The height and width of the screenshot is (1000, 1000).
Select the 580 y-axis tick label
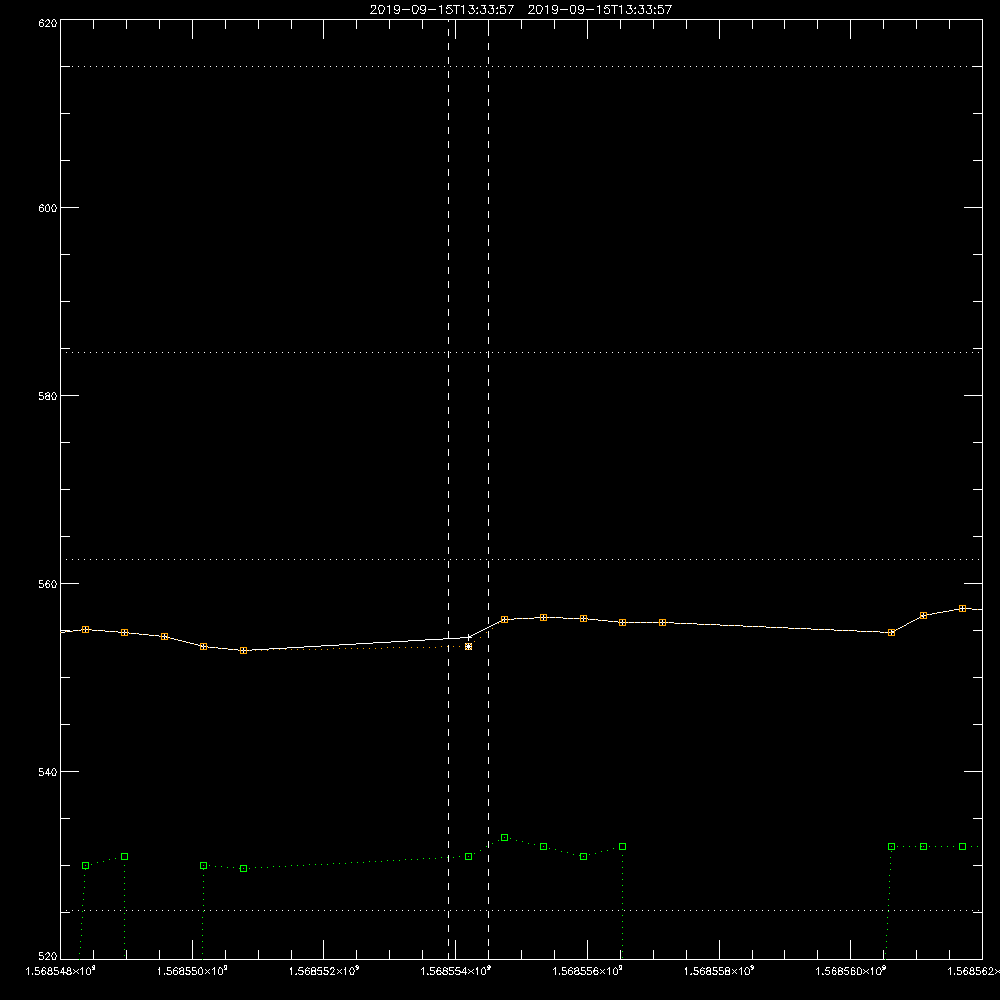point(48,395)
